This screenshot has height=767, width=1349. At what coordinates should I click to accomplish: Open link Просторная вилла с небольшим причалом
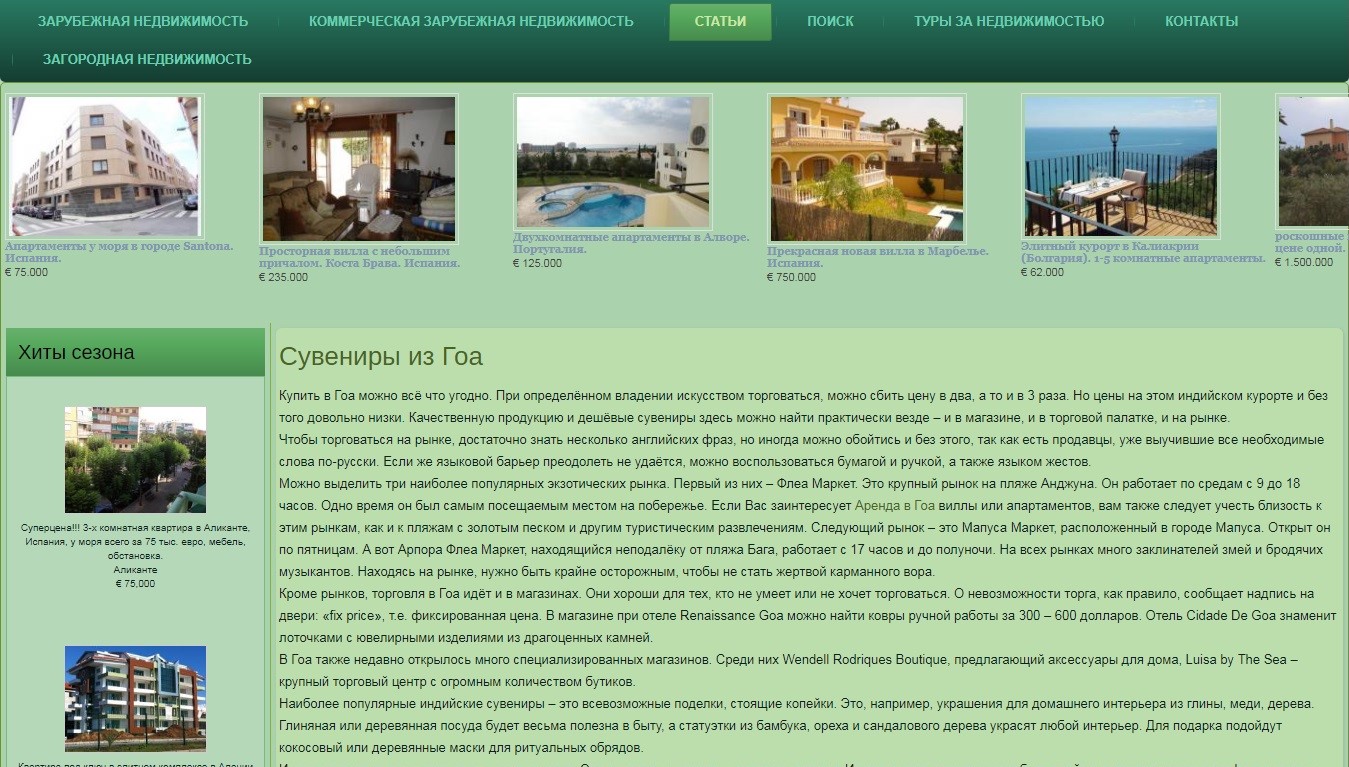tap(359, 257)
